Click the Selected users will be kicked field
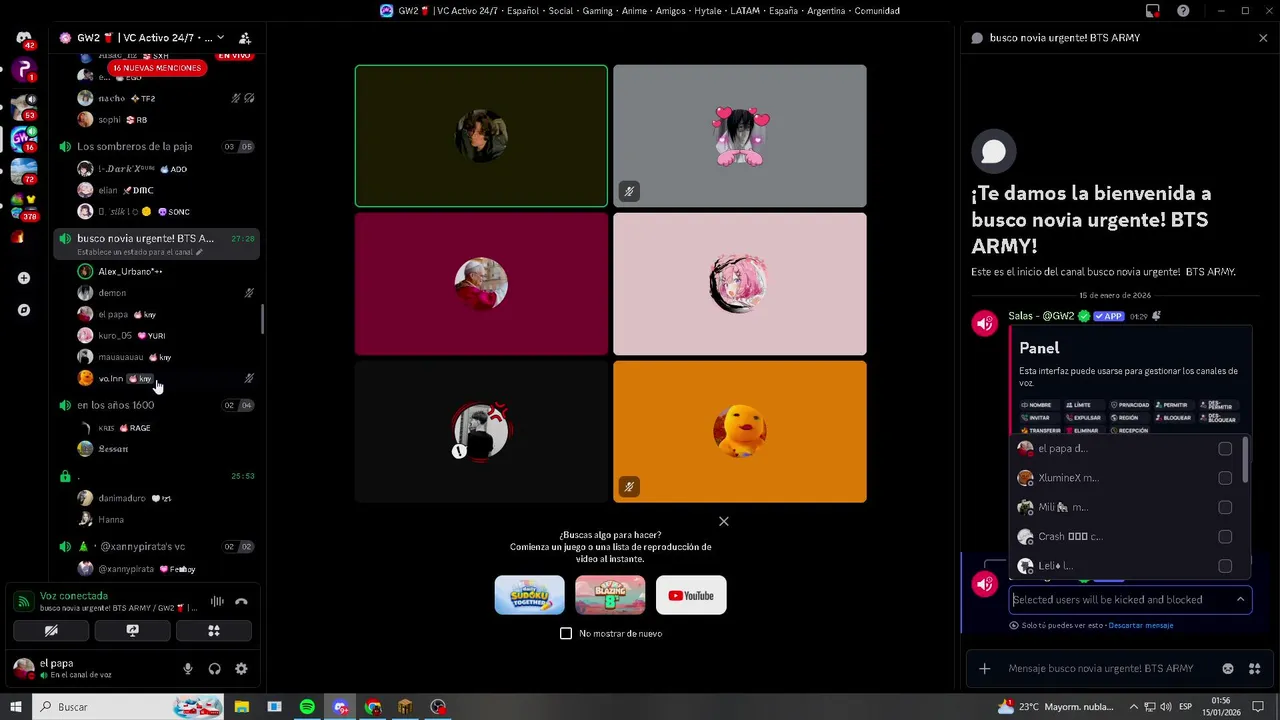The width and height of the screenshot is (1280, 720). (x=1130, y=600)
